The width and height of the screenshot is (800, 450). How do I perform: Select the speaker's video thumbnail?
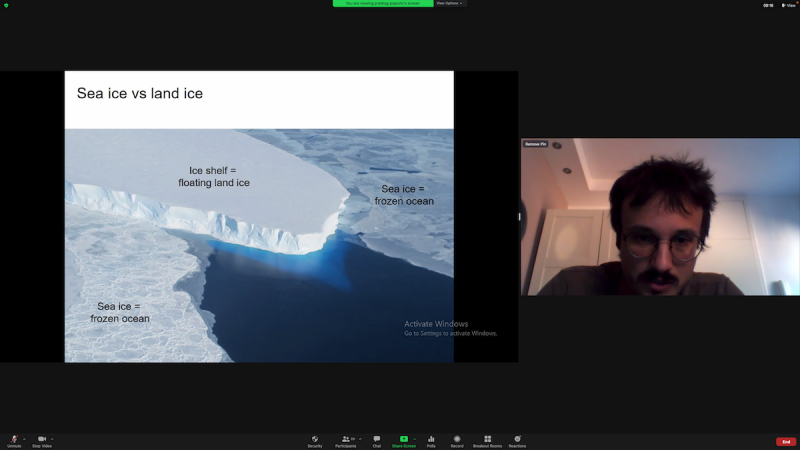coord(660,217)
